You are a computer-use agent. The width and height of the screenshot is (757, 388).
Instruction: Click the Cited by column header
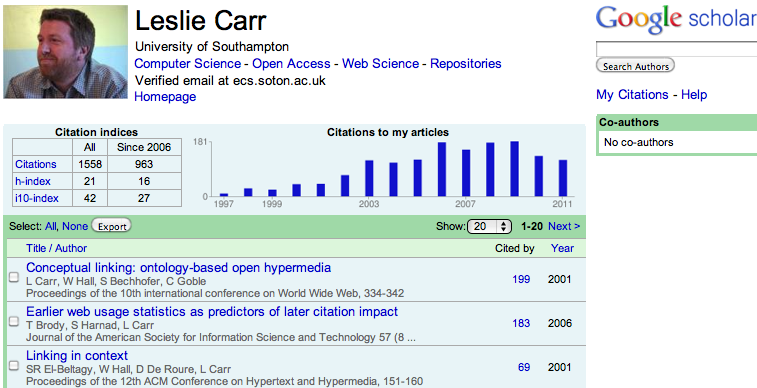[515, 249]
